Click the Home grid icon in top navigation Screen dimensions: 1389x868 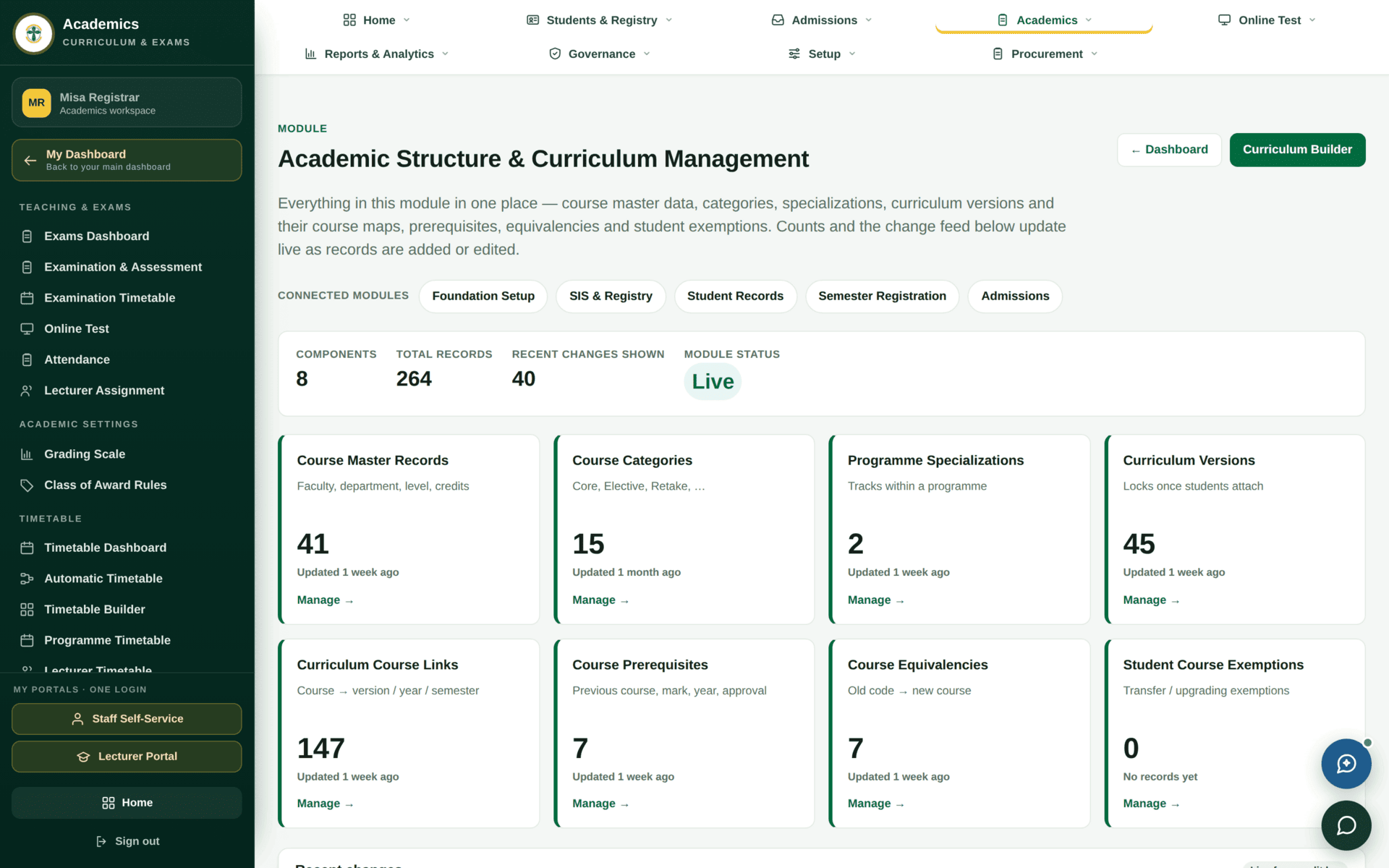pos(349,20)
